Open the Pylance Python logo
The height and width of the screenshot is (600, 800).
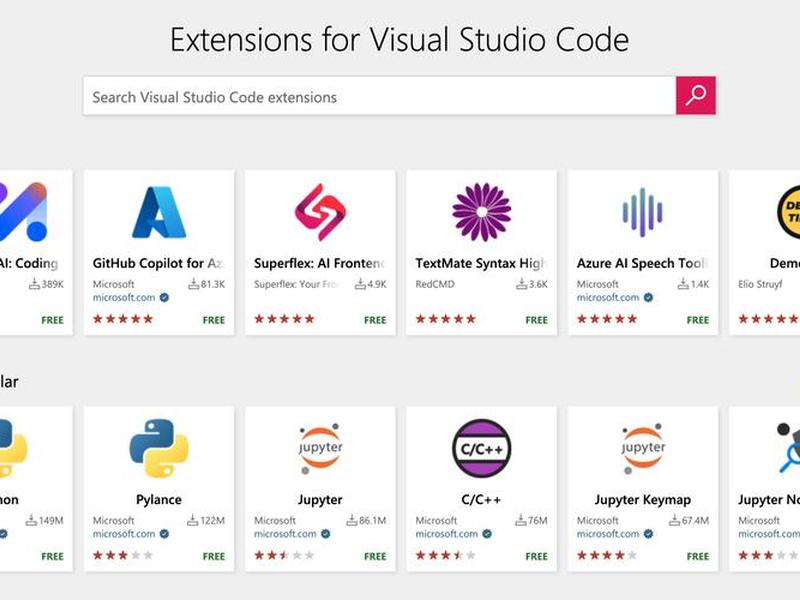tap(159, 448)
